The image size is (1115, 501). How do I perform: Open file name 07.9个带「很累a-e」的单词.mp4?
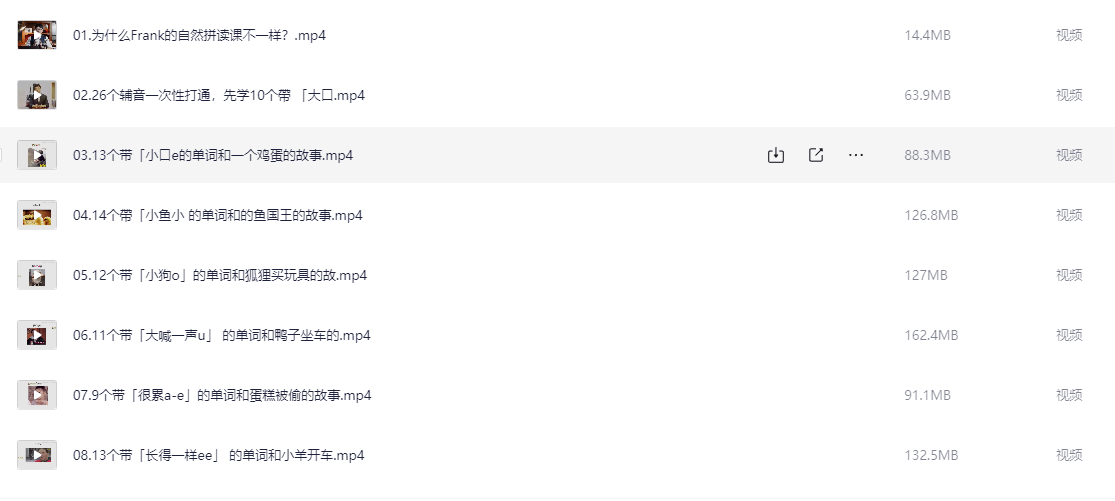click(x=222, y=395)
